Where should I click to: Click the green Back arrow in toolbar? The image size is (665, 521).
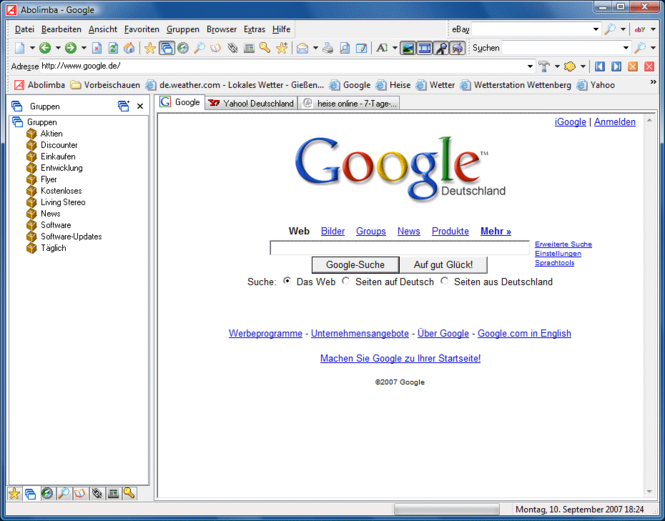tap(45, 48)
